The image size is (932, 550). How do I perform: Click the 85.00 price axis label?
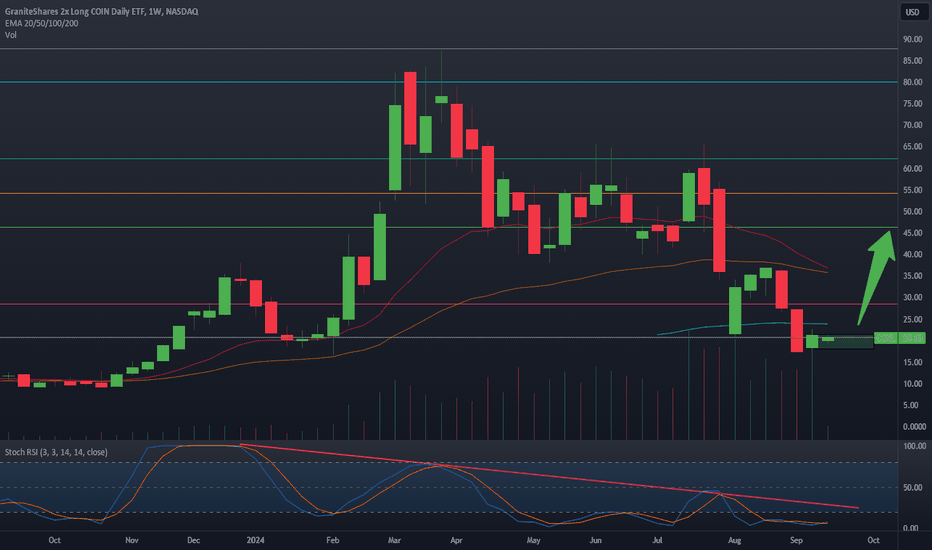pos(912,61)
